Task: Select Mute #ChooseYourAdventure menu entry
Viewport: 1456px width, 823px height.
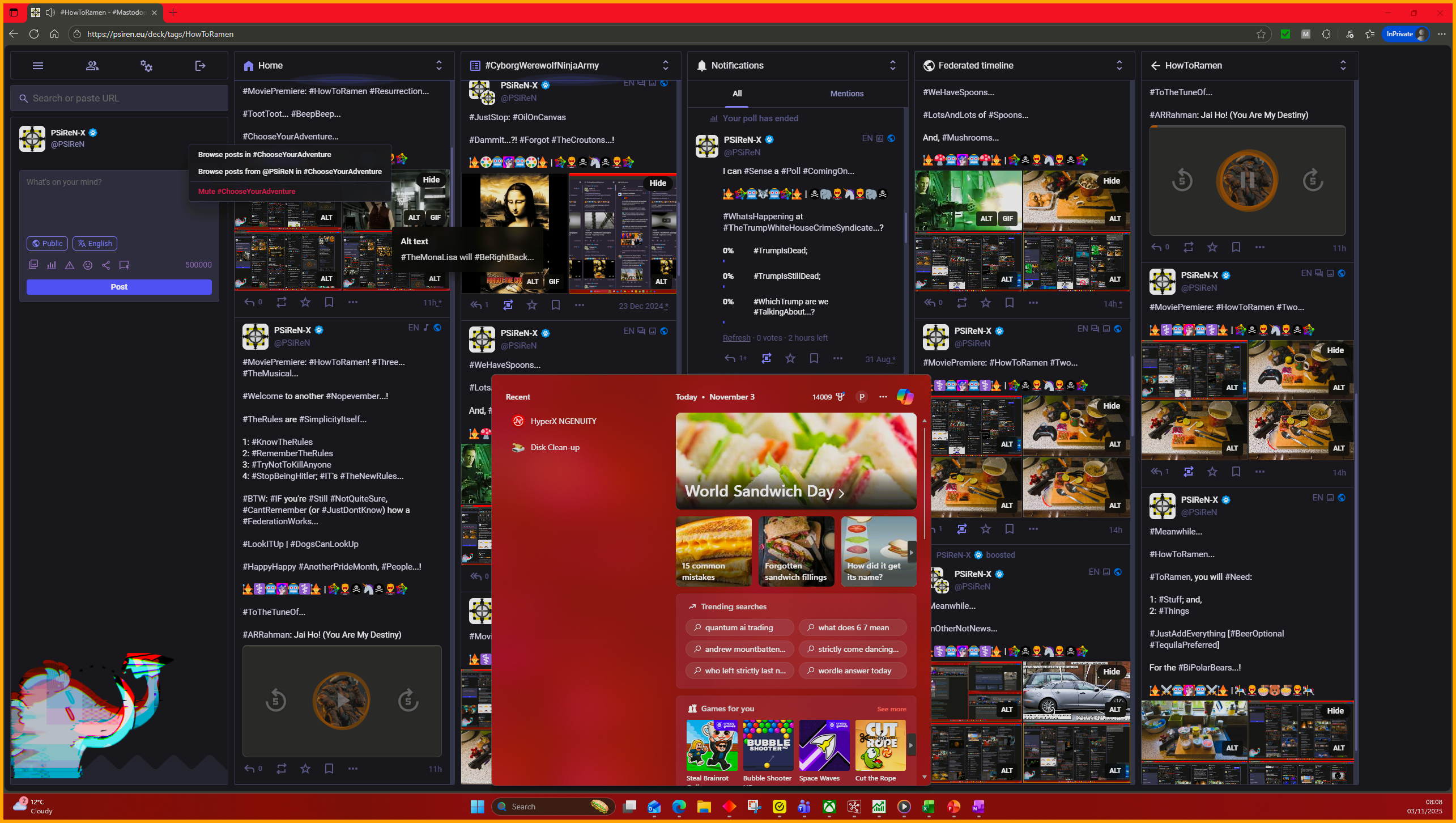Action: 246,192
